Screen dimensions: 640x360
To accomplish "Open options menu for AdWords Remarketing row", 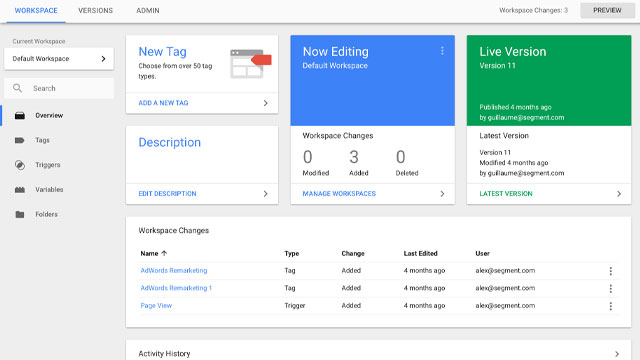I will [x=611, y=271].
